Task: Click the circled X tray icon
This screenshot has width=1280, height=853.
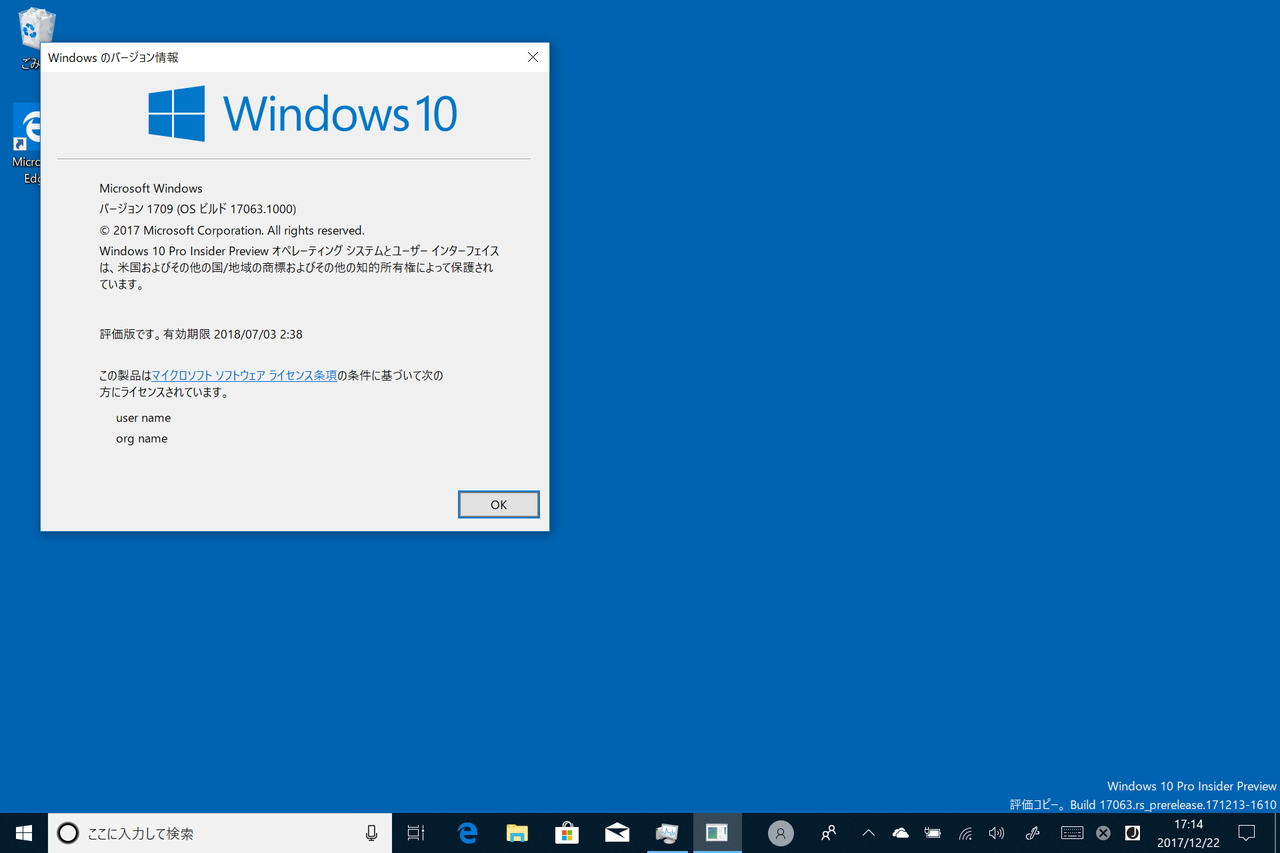Action: [1103, 833]
